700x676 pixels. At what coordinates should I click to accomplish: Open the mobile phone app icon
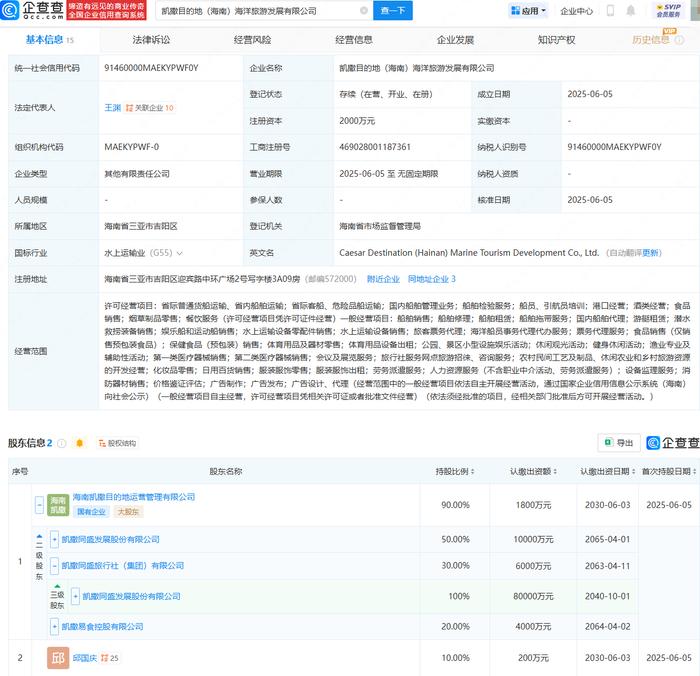tap(610, 10)
